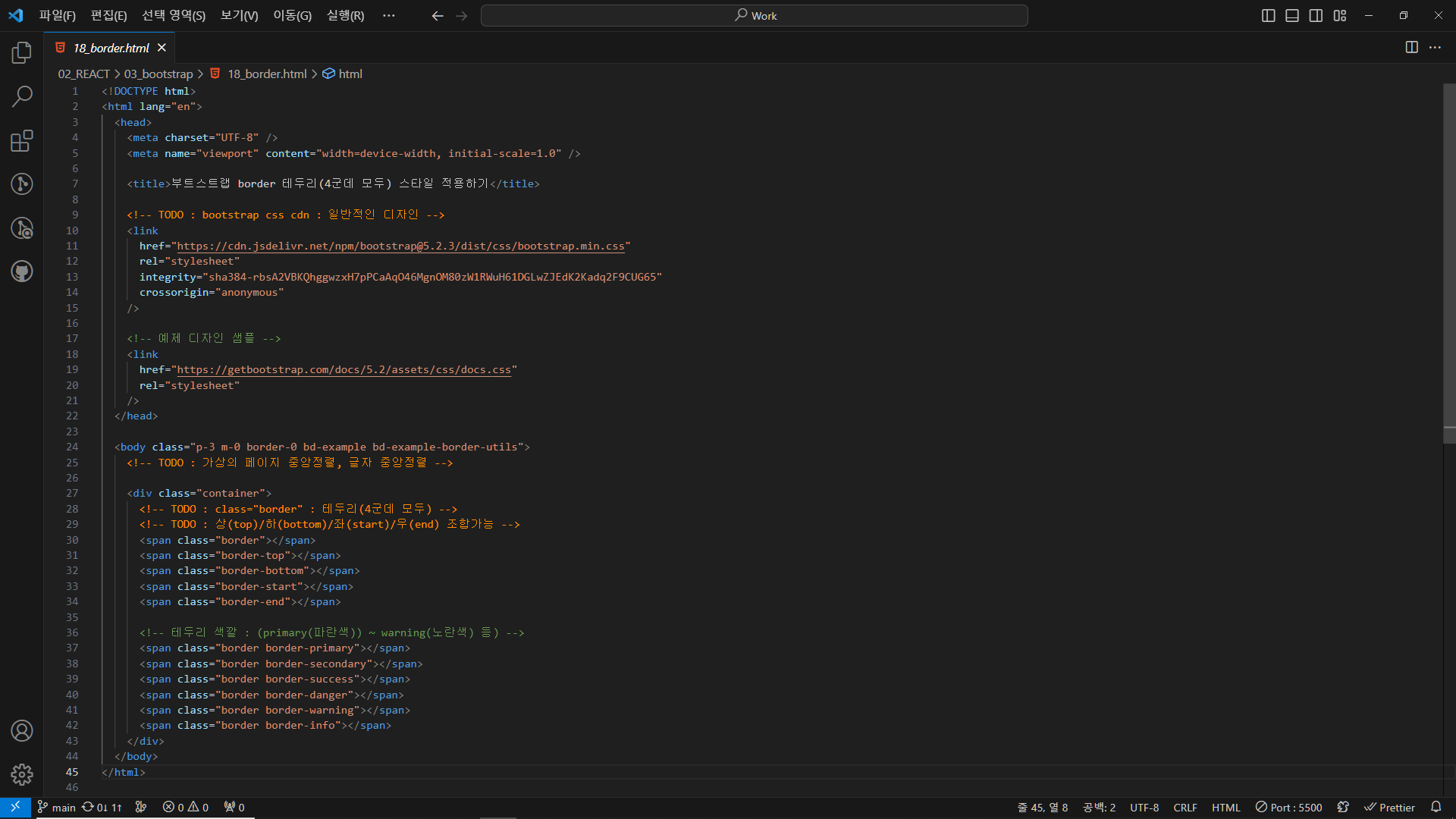The height and width of the screenshot is (819, 1456).
Task: Open the main git branch picker
Action: [57, 807]
